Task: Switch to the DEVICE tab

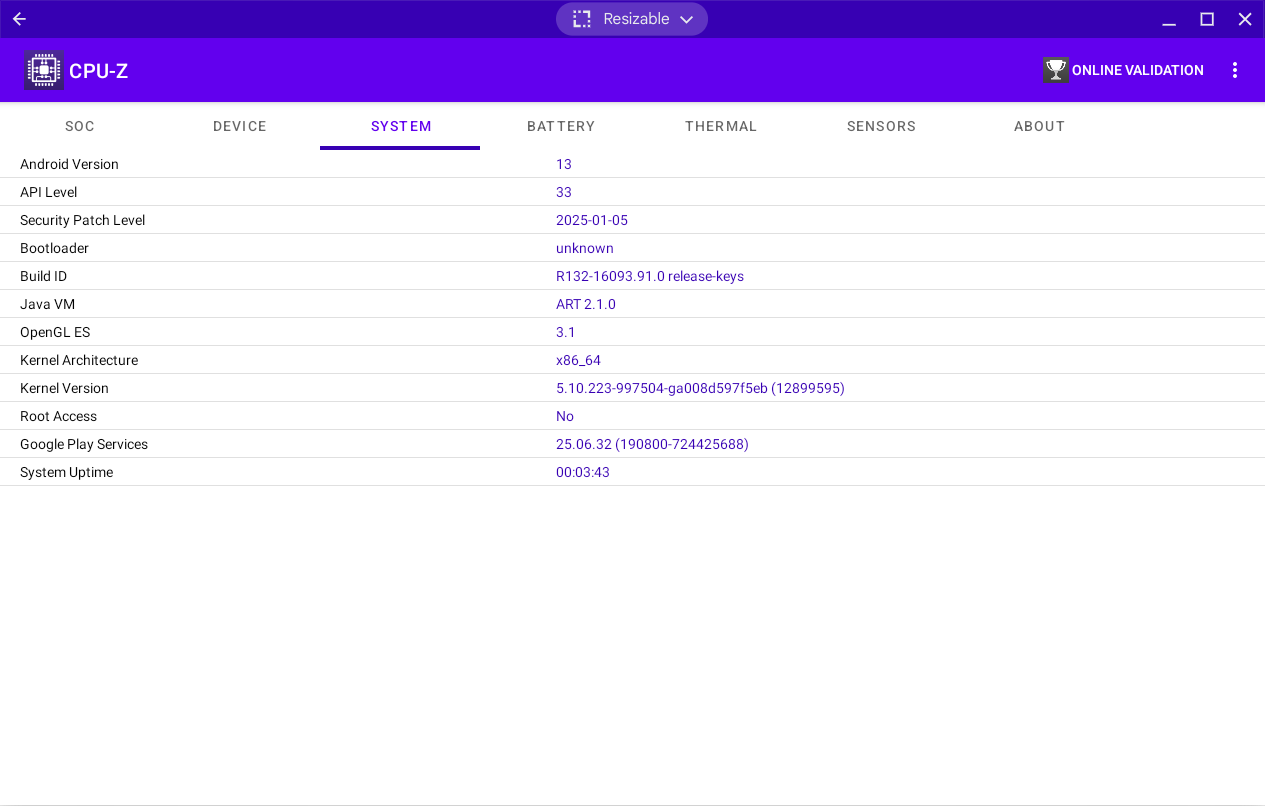Action: pyautogui.click(x=240, y=126)
